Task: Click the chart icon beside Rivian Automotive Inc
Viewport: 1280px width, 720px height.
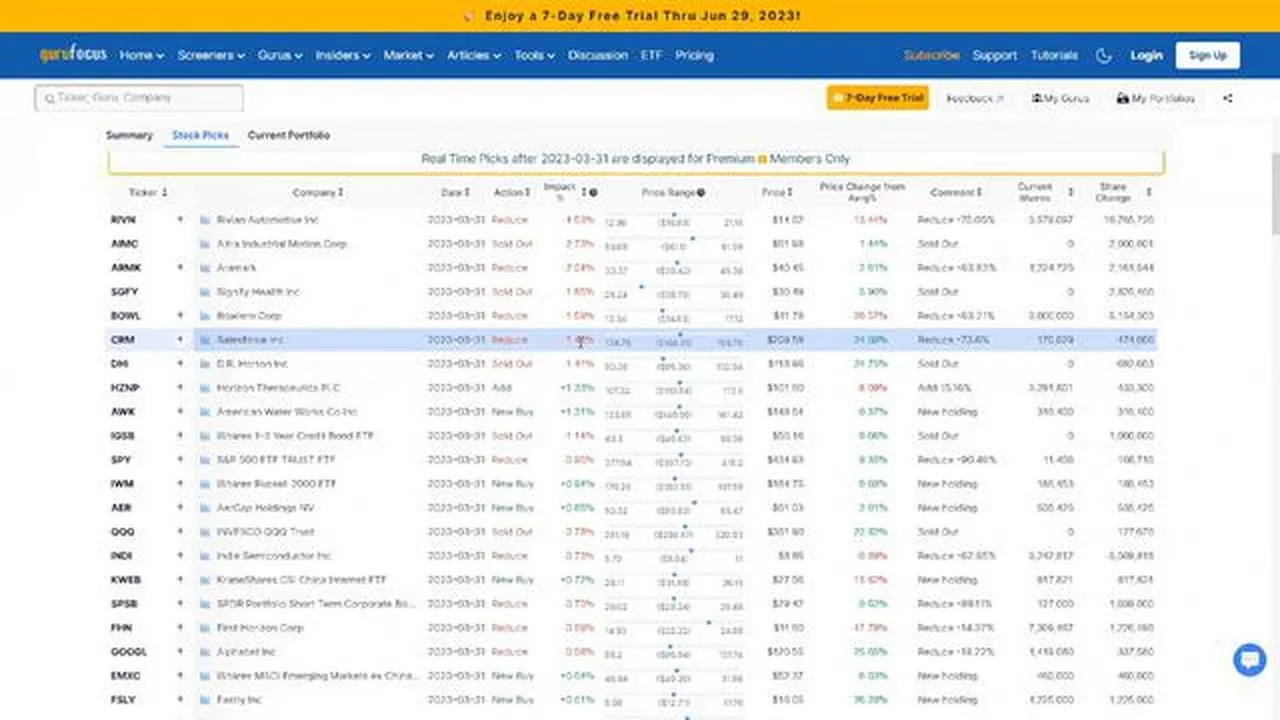Action: tap(205, 220)
